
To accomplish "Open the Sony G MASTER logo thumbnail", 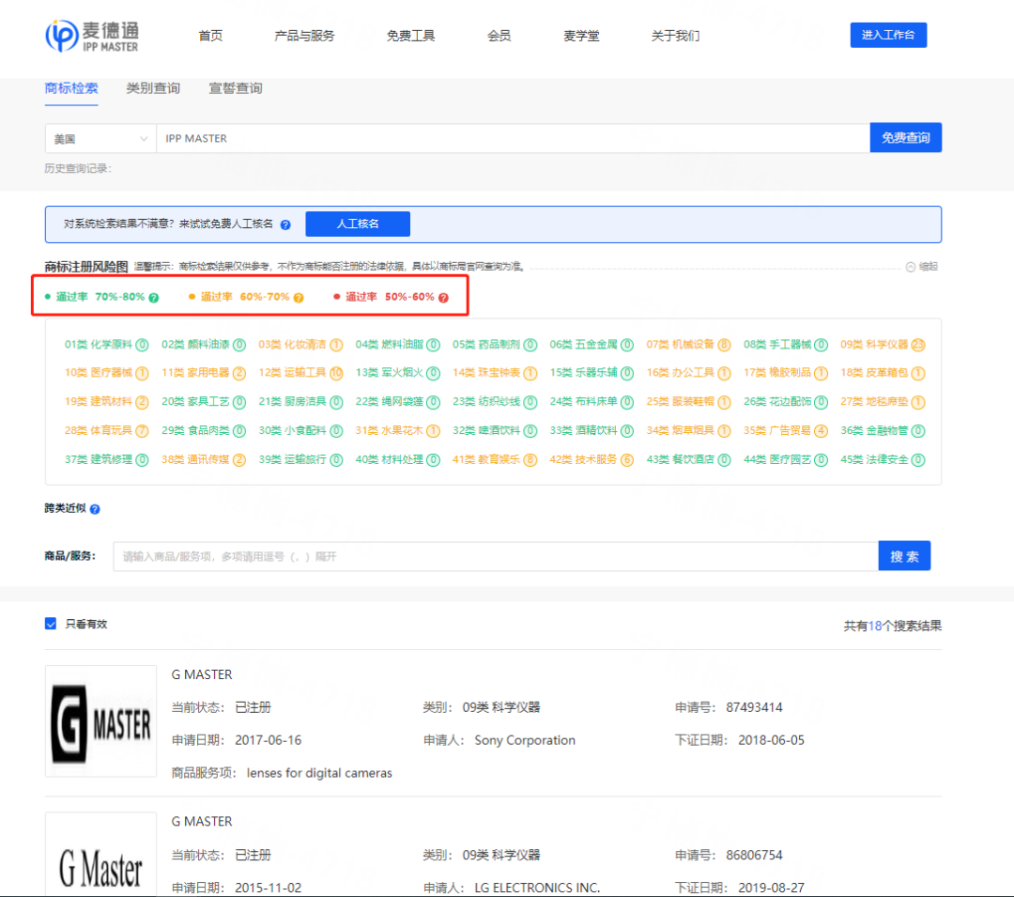I will [101, 721].
